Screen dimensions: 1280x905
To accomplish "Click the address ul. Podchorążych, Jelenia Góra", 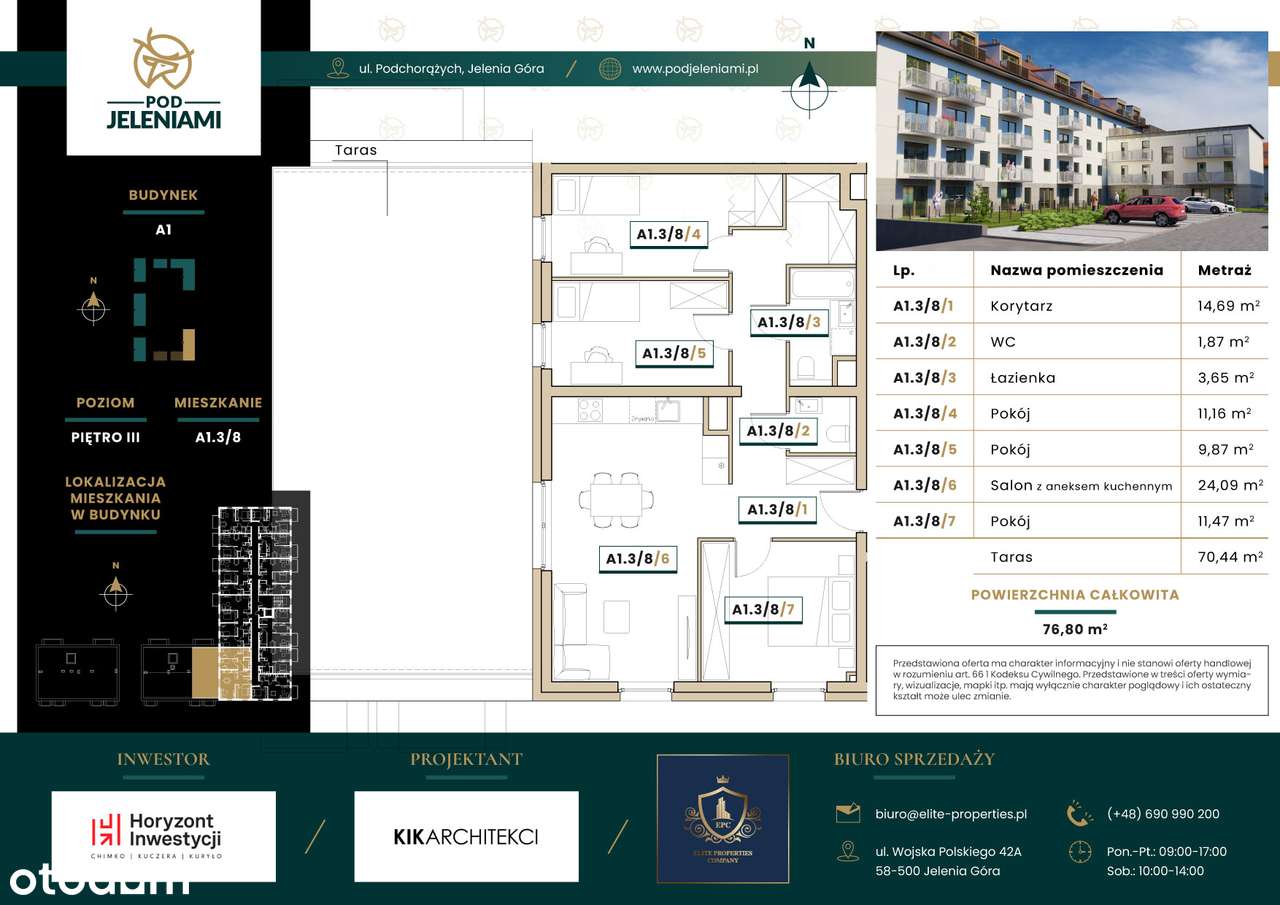I will coord(451,69).
